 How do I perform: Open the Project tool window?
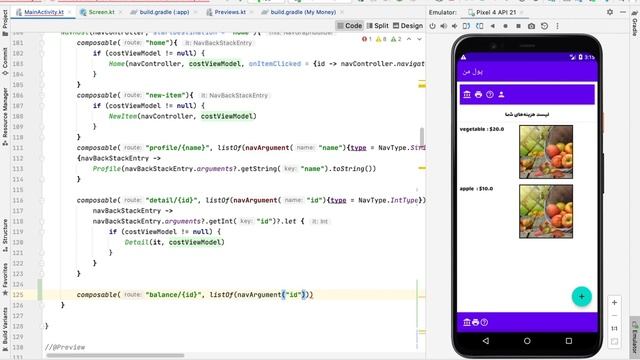pos(5,23)
